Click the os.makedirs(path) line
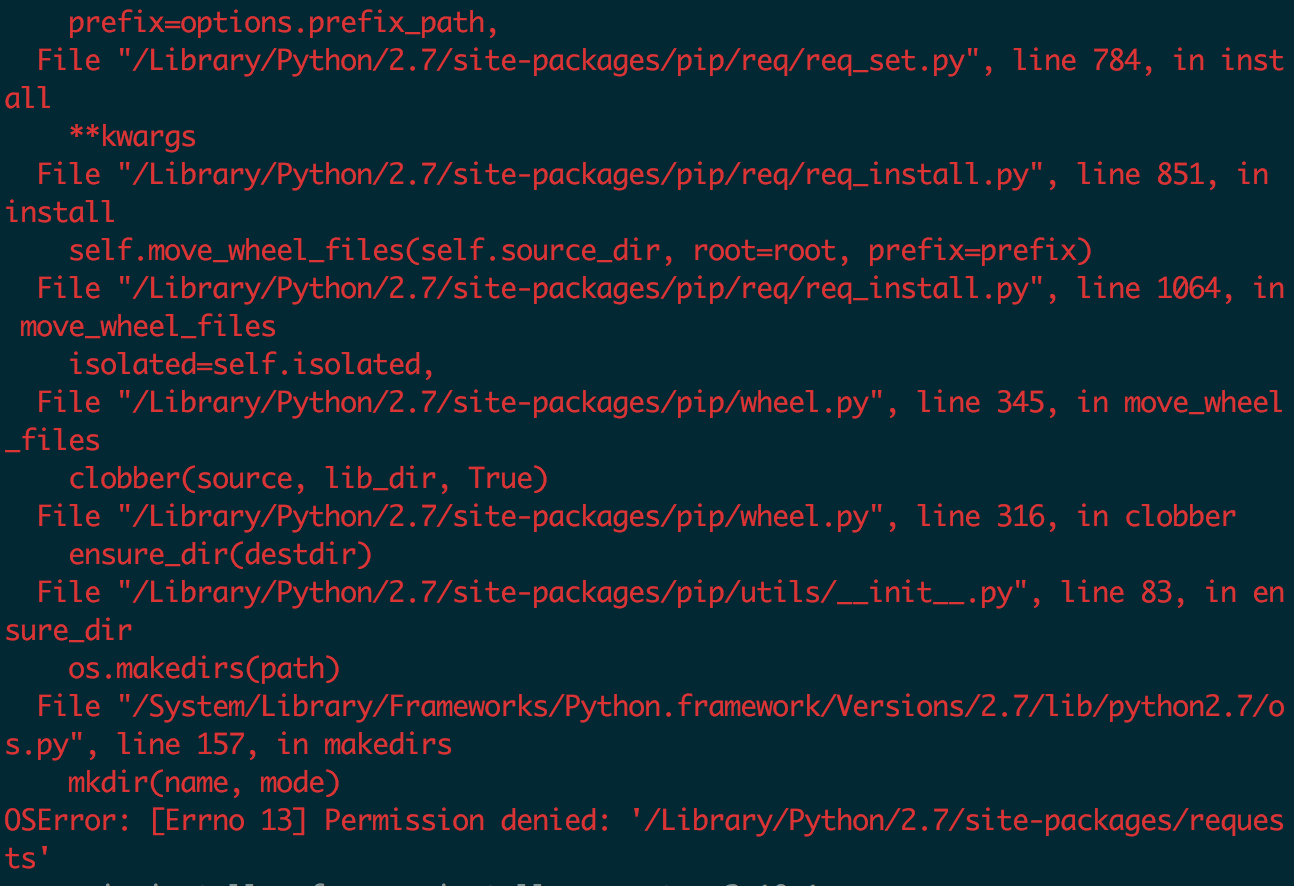 [x=204, y=668]
